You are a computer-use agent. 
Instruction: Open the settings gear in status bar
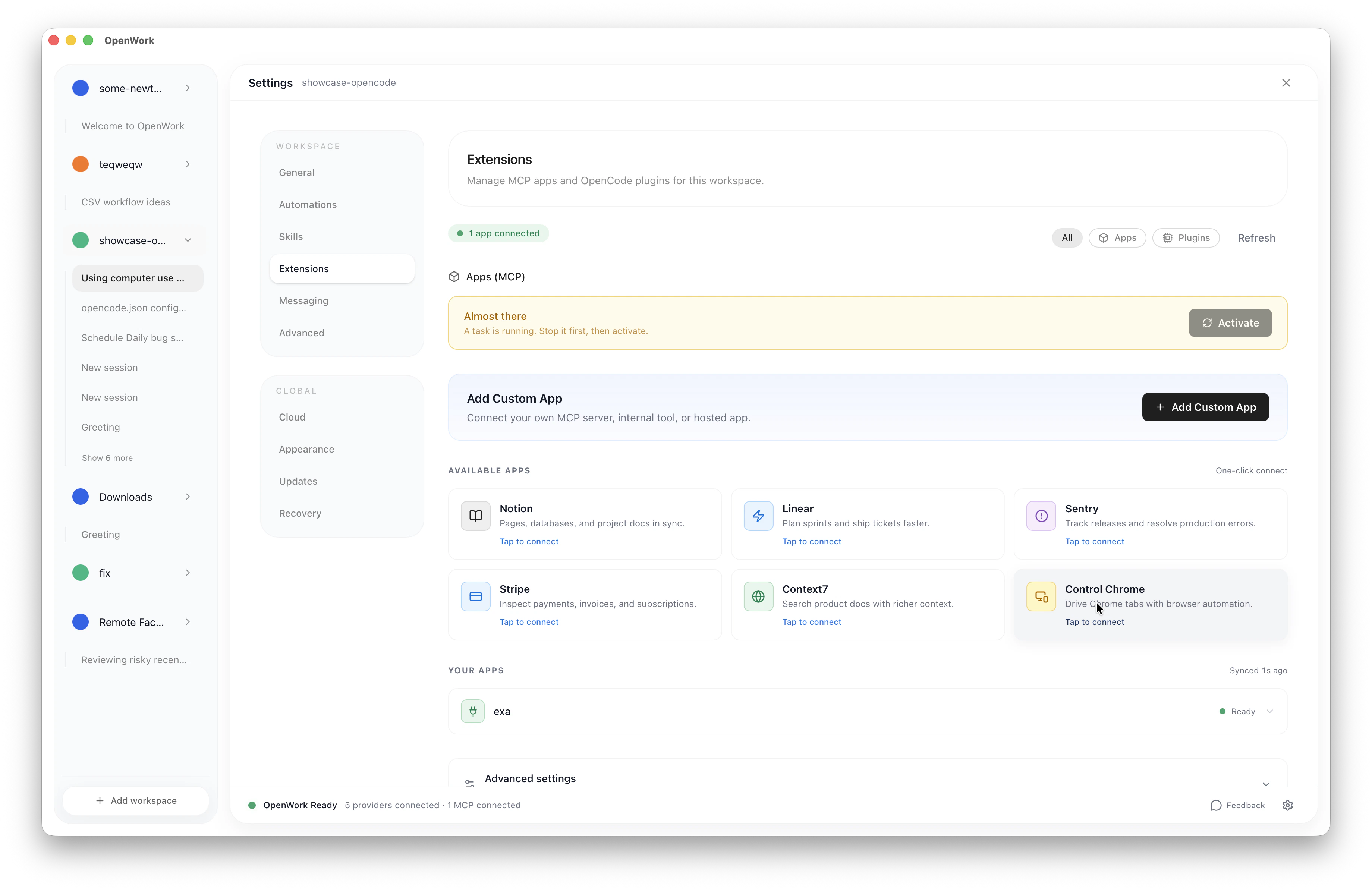pos(1288,805)
